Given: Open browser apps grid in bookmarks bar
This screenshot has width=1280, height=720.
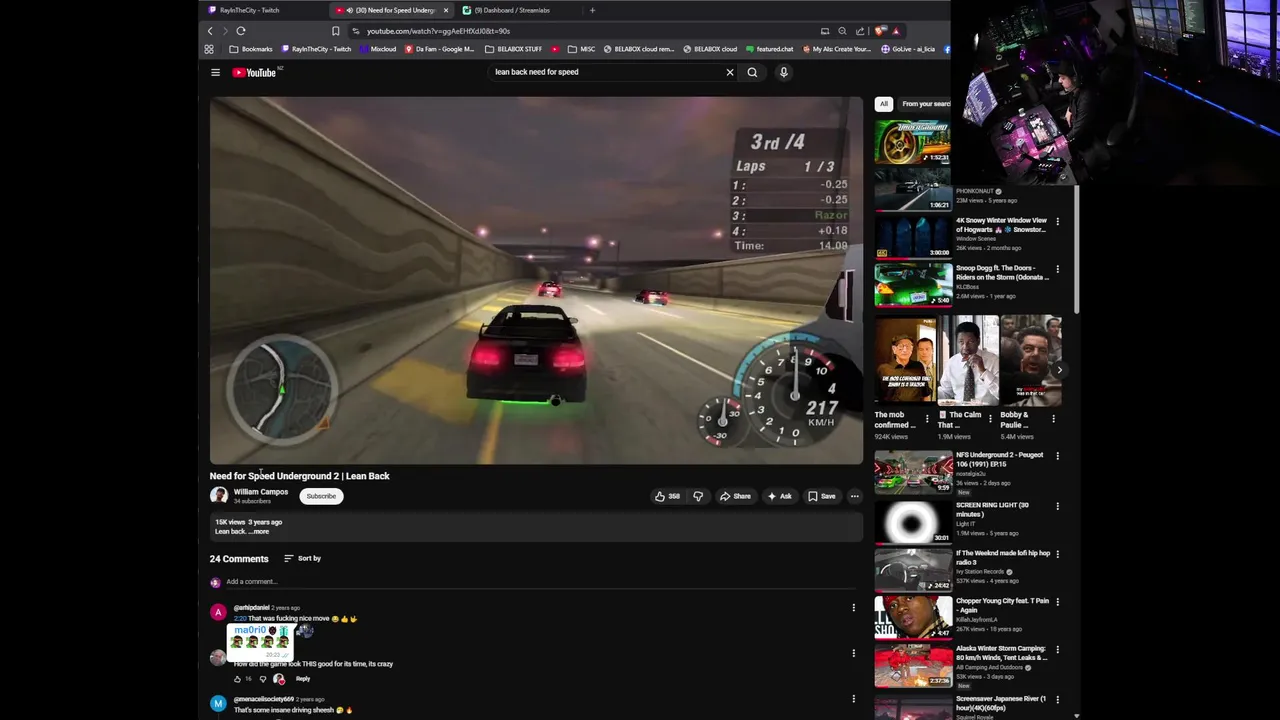Looking at the screenshot, I should pyautogui.click(x=209, y=49).
